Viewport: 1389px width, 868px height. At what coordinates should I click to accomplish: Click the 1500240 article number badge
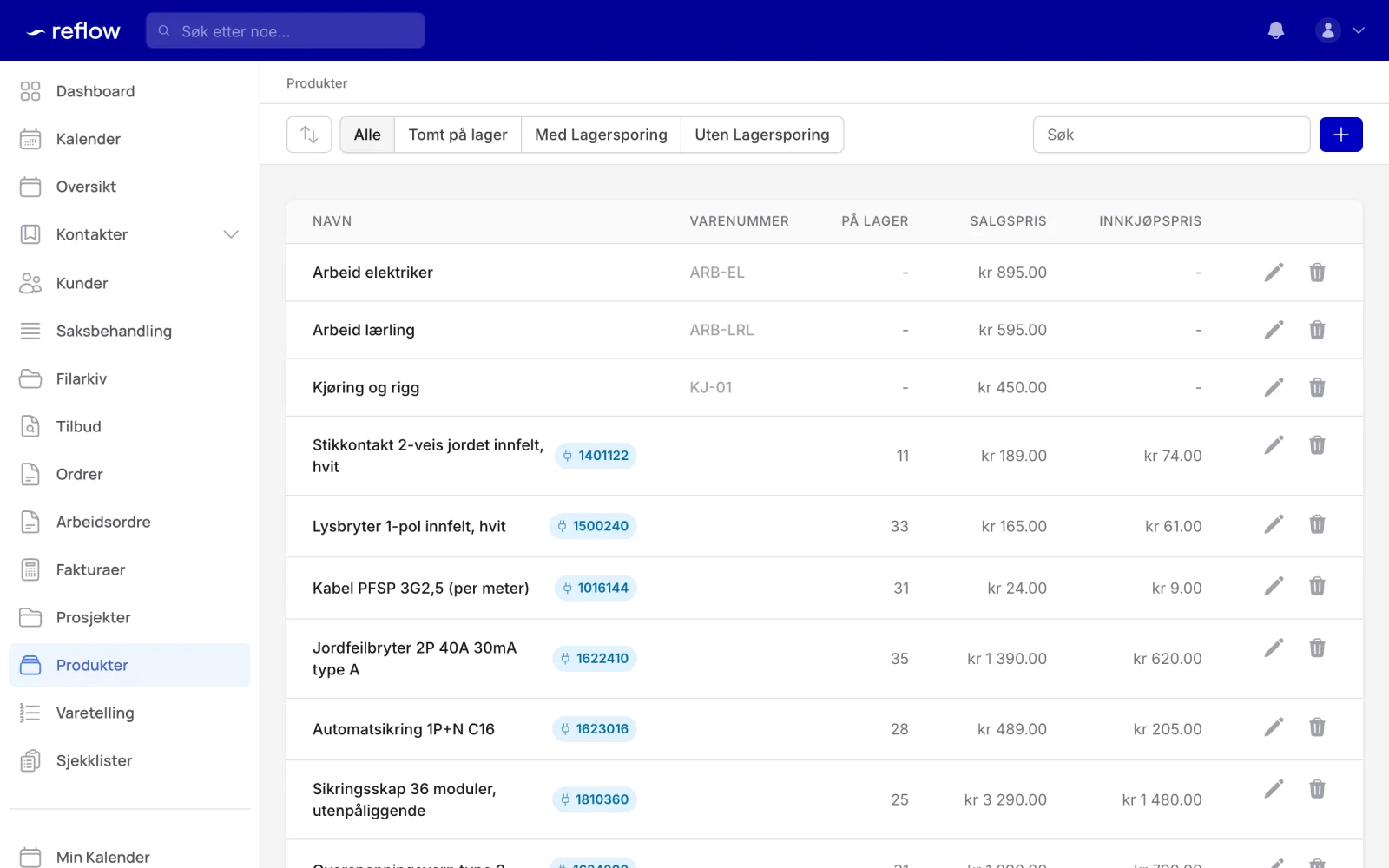[x=593, y=526]
